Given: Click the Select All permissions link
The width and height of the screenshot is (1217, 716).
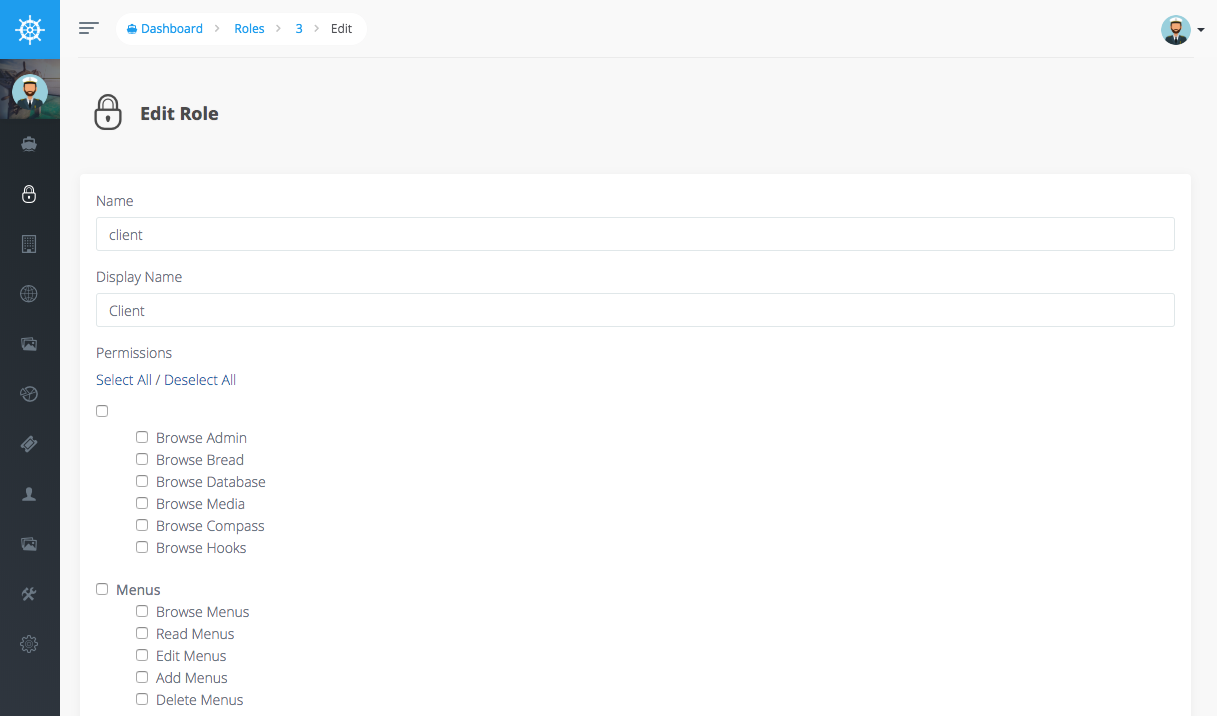Looking at the screenshot, I should pyautogui.click(x=123, y=379).
